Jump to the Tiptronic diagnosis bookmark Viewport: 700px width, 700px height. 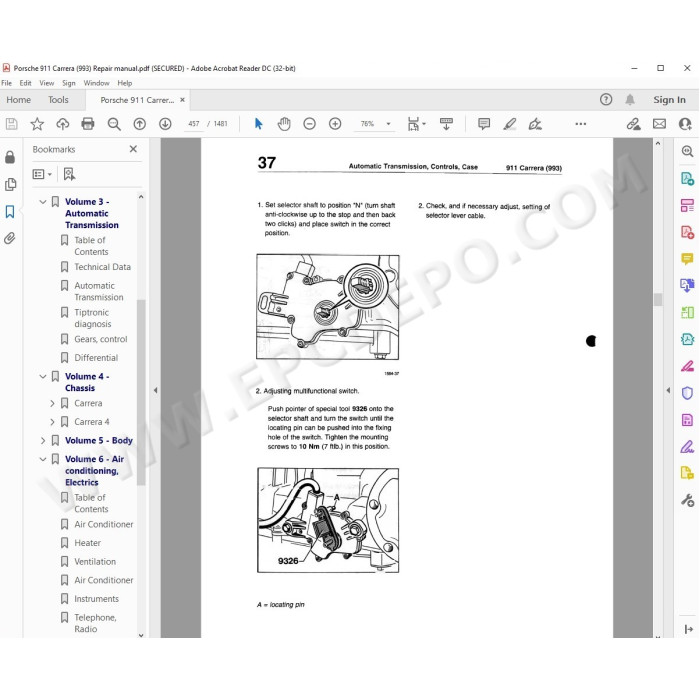(x=92, y=318)
